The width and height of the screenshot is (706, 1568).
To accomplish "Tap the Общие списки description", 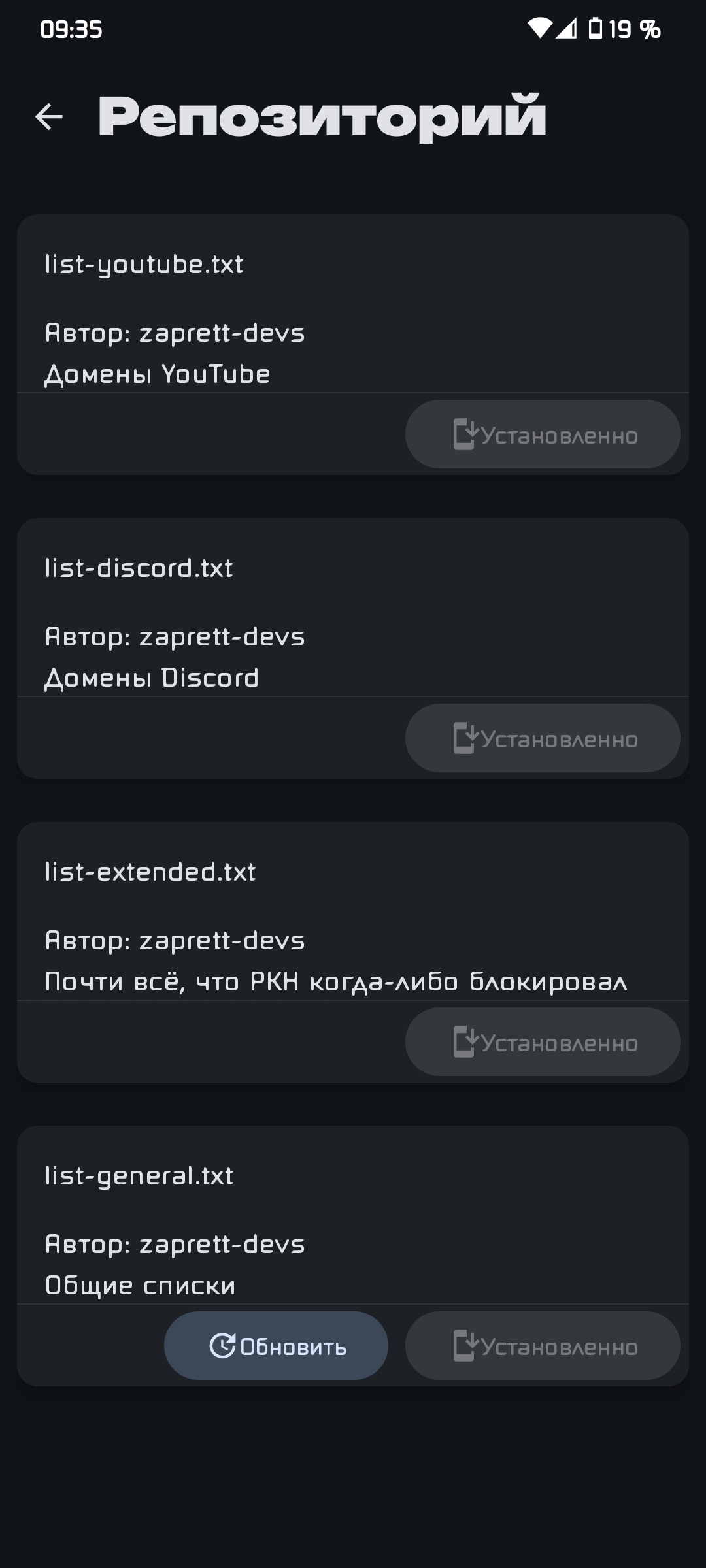I will pos(140,1285).
